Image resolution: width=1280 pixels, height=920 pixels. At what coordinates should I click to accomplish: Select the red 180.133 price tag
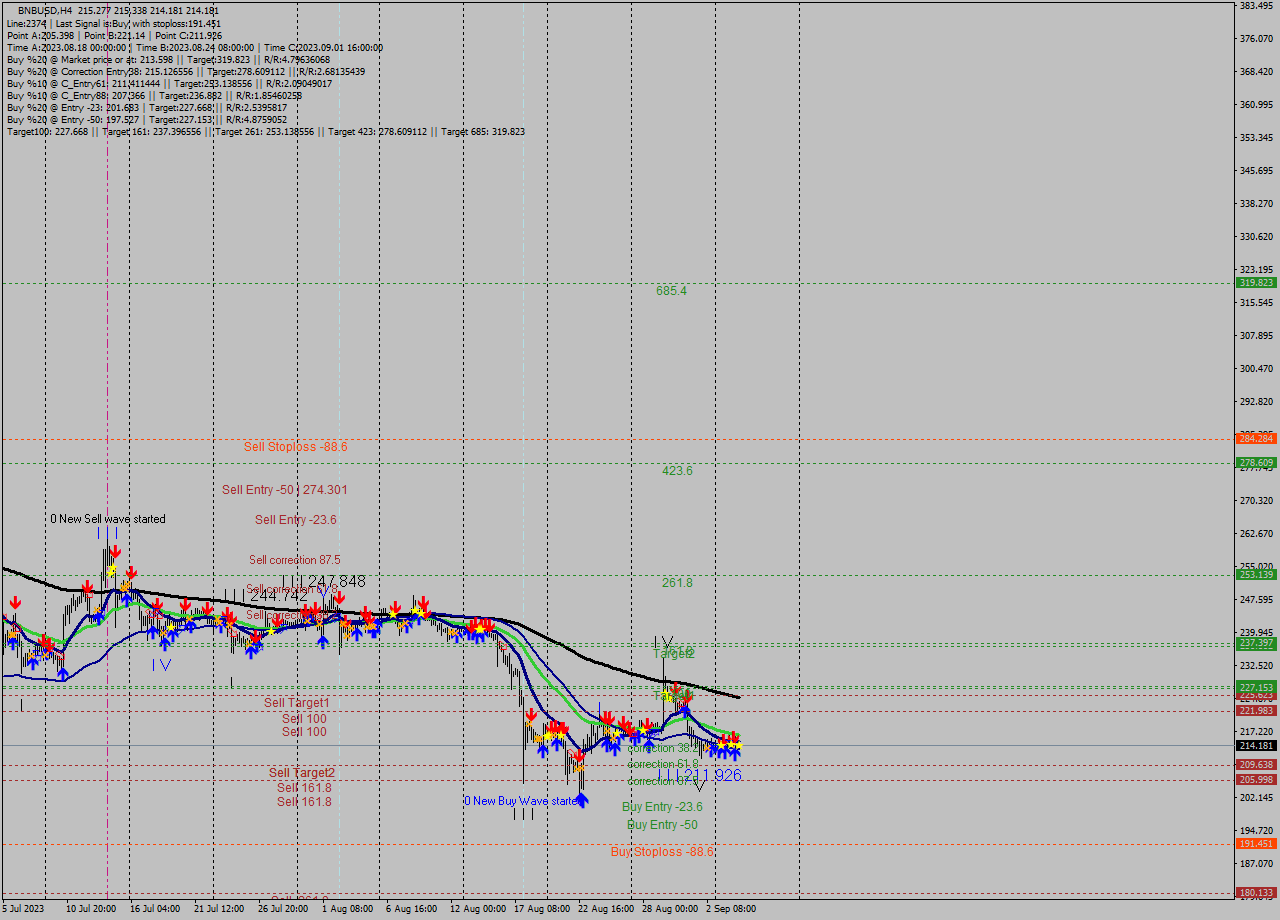click(x=1257, y=893)
